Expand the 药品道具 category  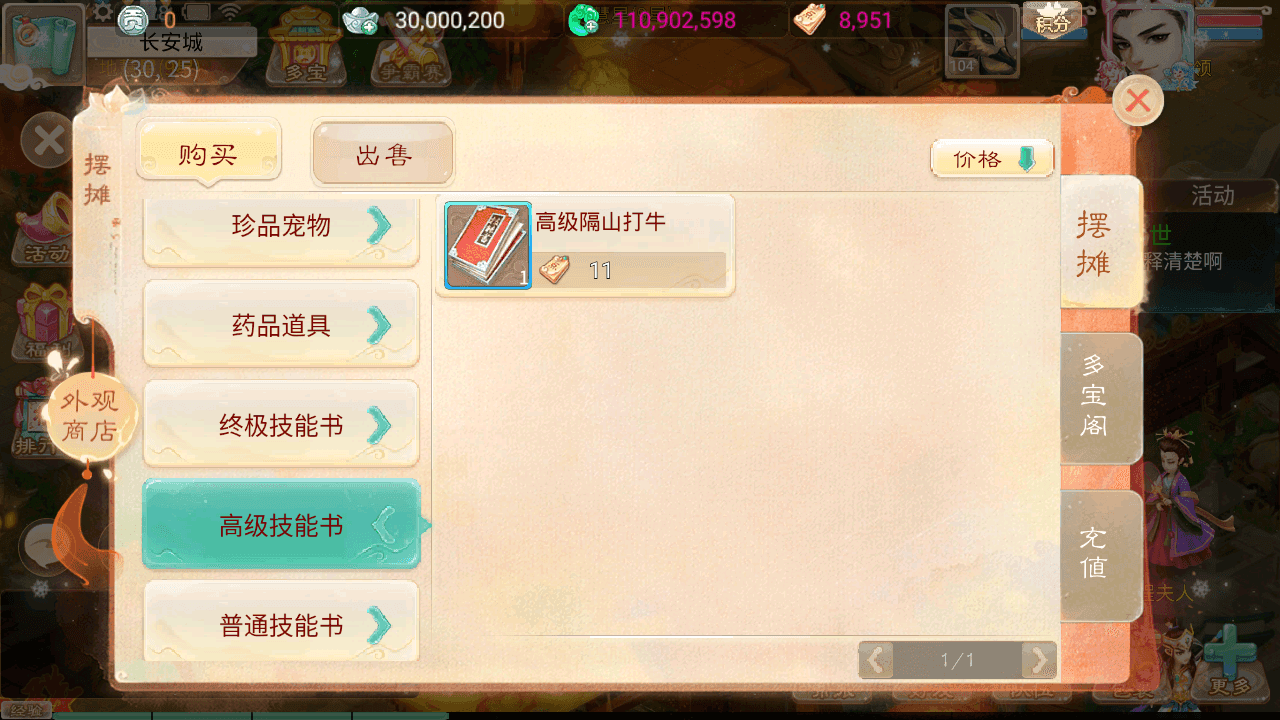coord(281,324)
